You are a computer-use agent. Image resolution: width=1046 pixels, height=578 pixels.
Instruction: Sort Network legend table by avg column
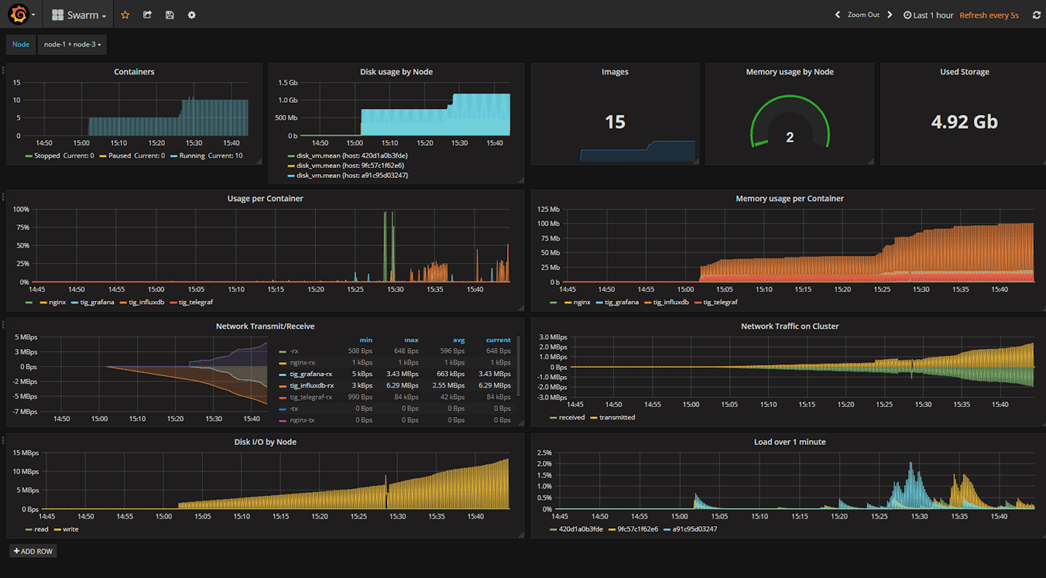tap(458, 340)
